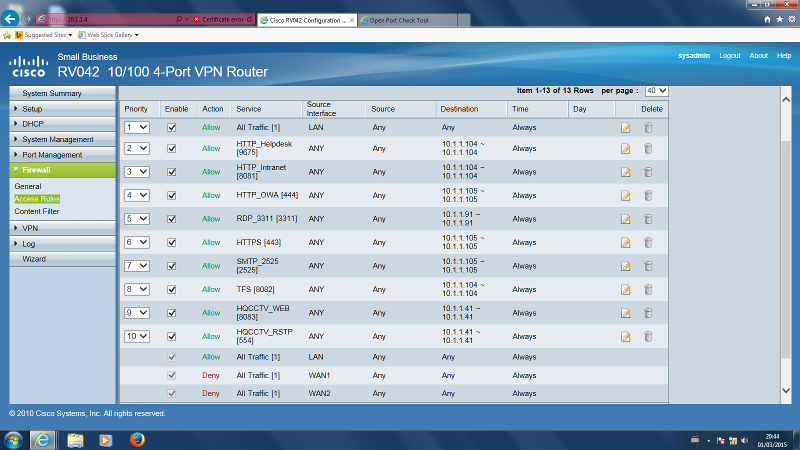Screen dimensions: 800x450
Task: Delete the RDP_3311 rule
Action: (x=648, y=219)
